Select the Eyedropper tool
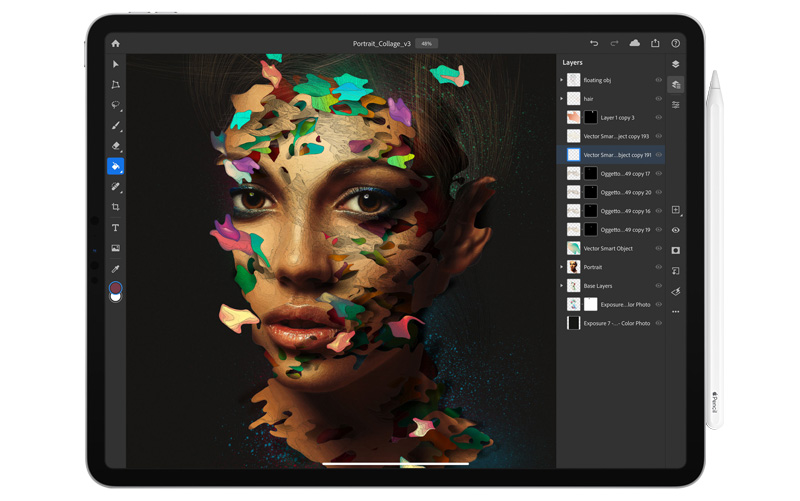This screenshot has width=800, height=501. (x=115, y=268)
